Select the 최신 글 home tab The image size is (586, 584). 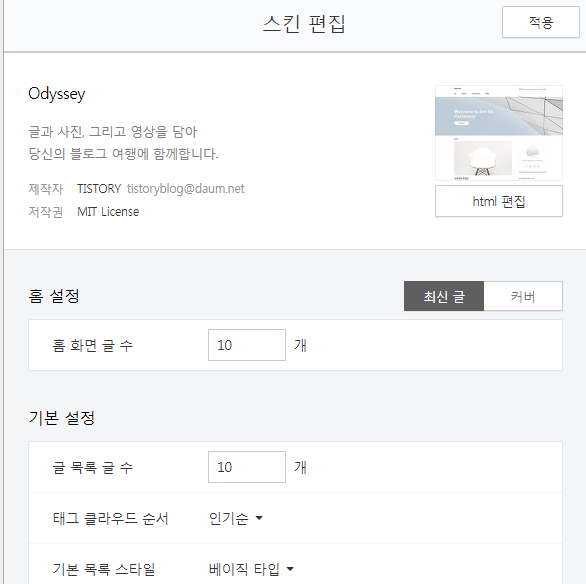(444, 296)
